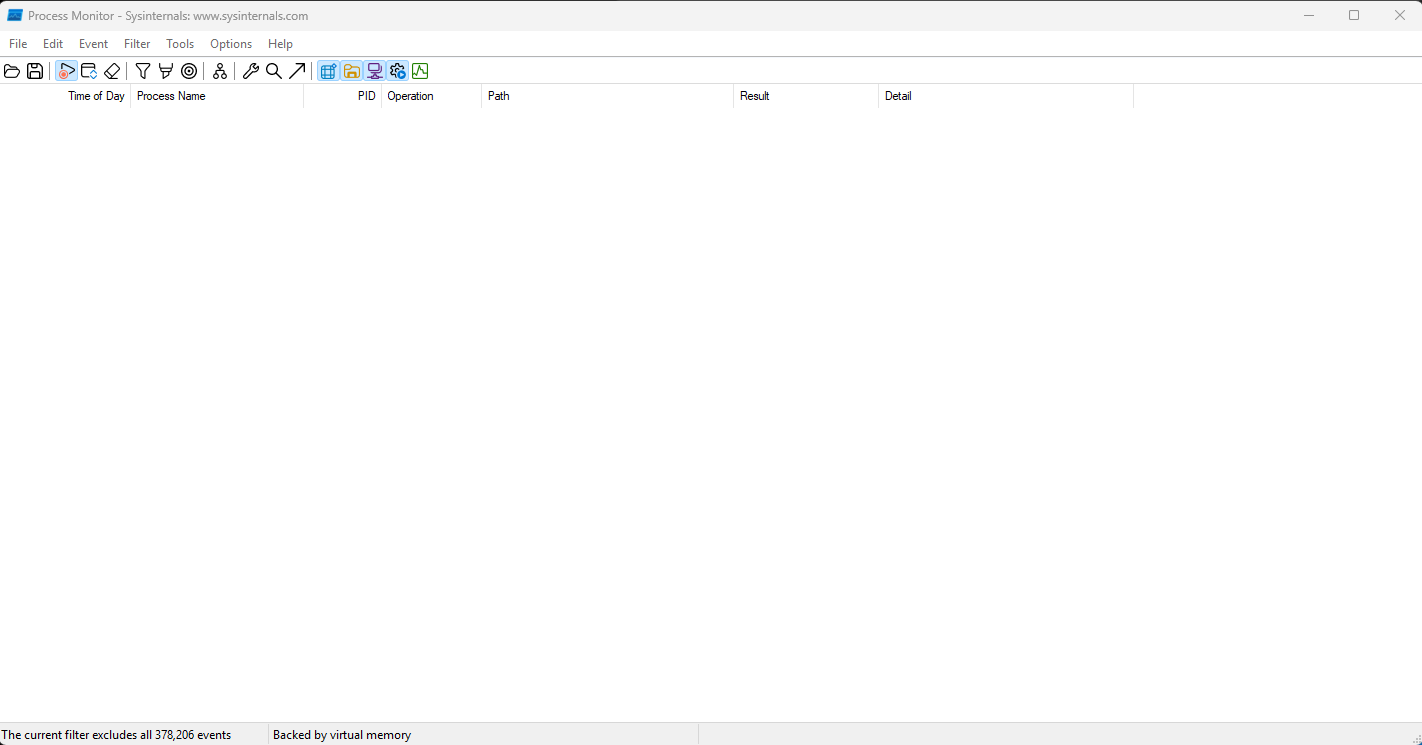Expand the Options menu
The height and width of the screenshot is (745, 1422).
(231, 44)
